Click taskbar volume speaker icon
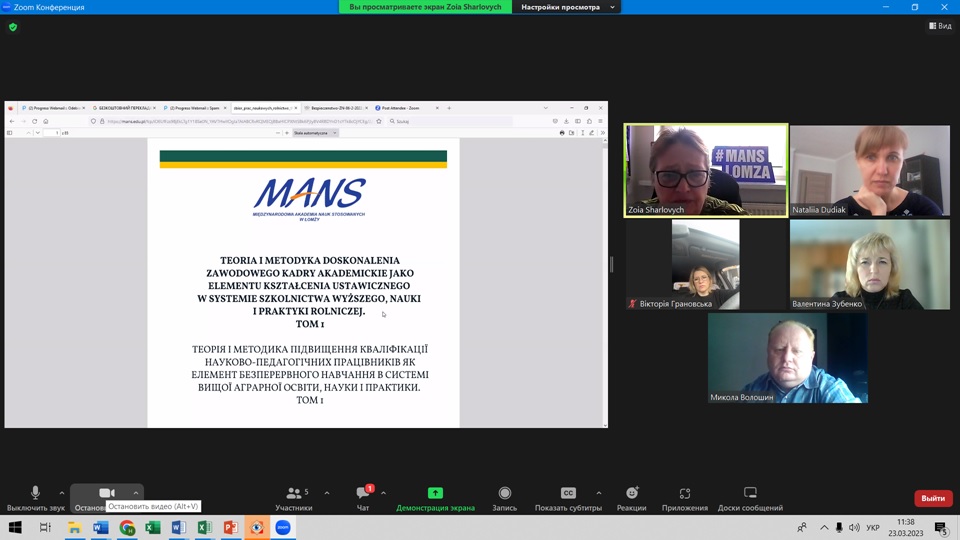 point(854,527)
